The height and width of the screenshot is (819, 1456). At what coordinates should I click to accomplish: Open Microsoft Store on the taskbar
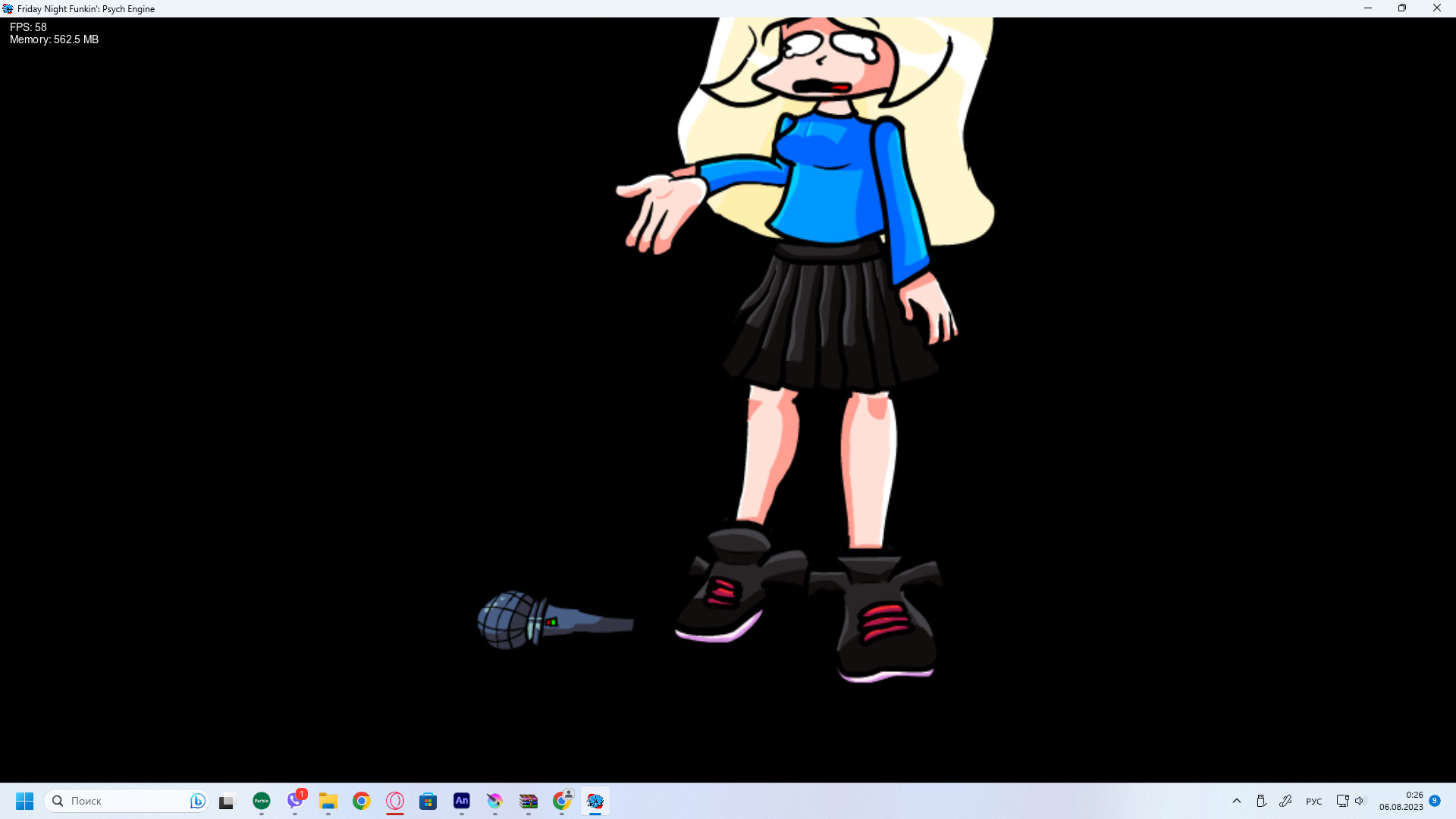(x=428, y=801)
